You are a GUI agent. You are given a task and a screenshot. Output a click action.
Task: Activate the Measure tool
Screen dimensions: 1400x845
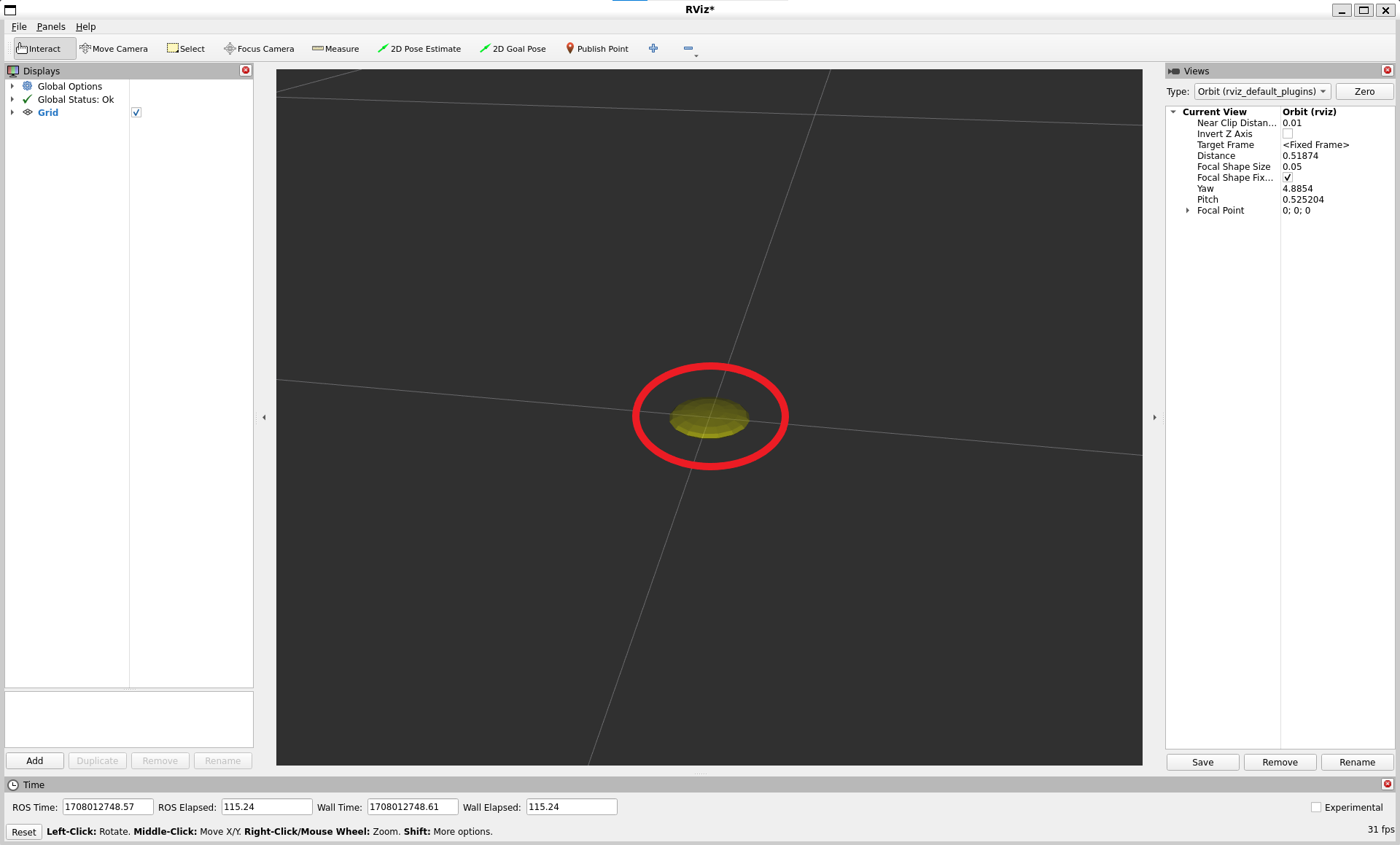(335, 49)
